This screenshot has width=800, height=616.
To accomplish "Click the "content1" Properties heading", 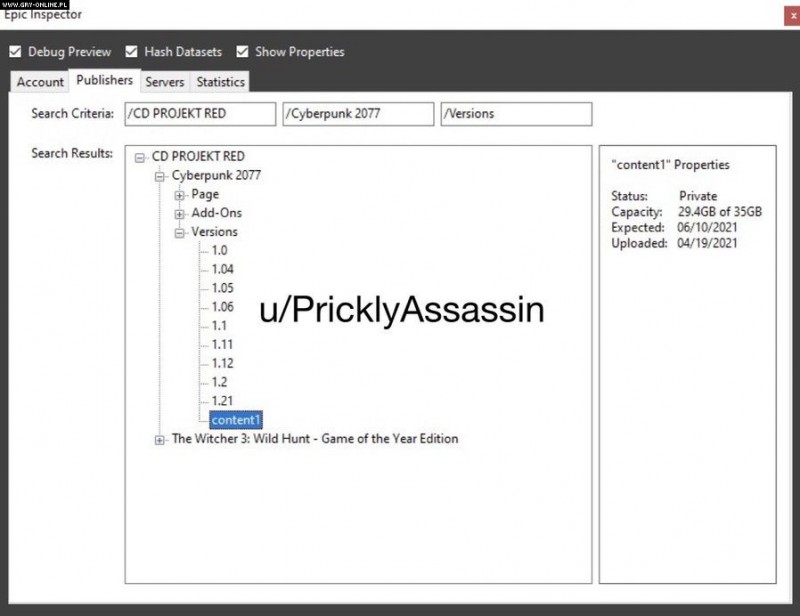I will pyautogui.click(x=670, y=165).
